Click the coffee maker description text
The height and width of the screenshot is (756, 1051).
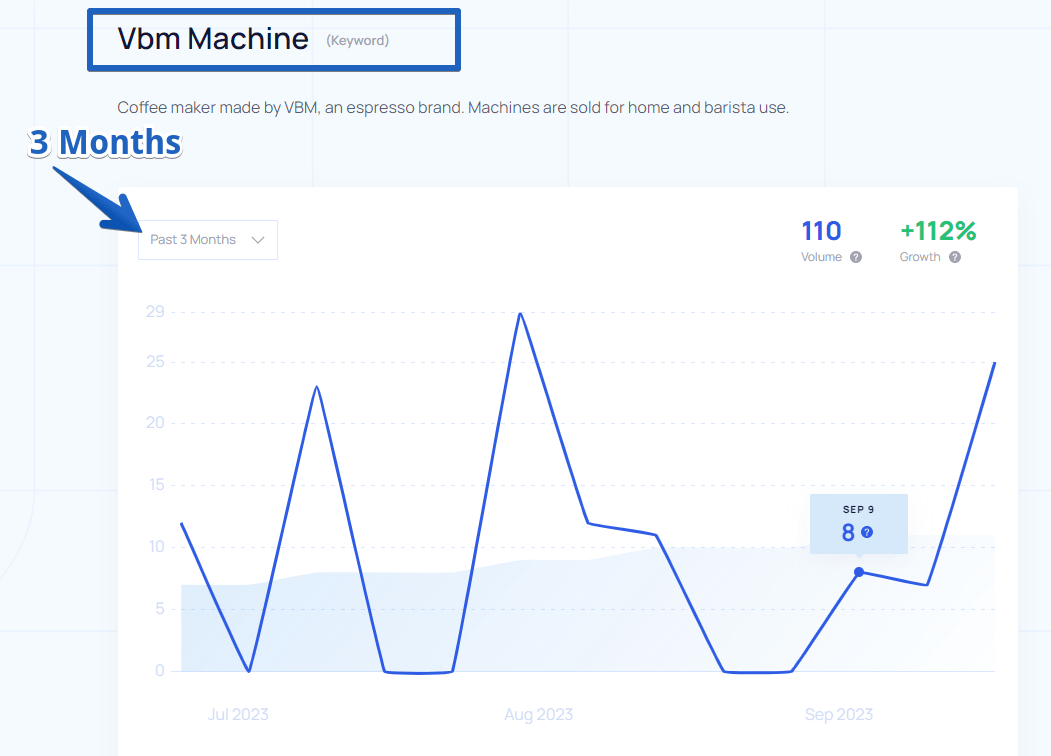coord(453,108)
